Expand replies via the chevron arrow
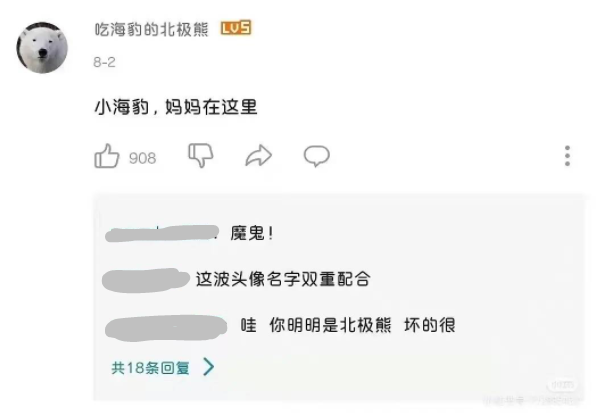 click(x=208, y=366)
